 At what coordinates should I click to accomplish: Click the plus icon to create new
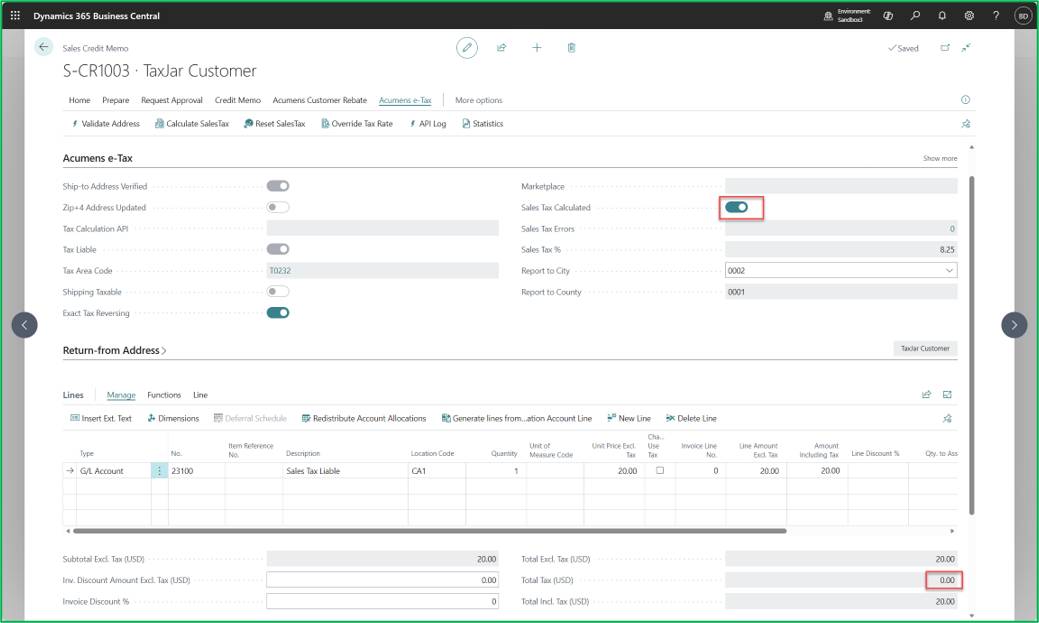(x=537, y=48)
